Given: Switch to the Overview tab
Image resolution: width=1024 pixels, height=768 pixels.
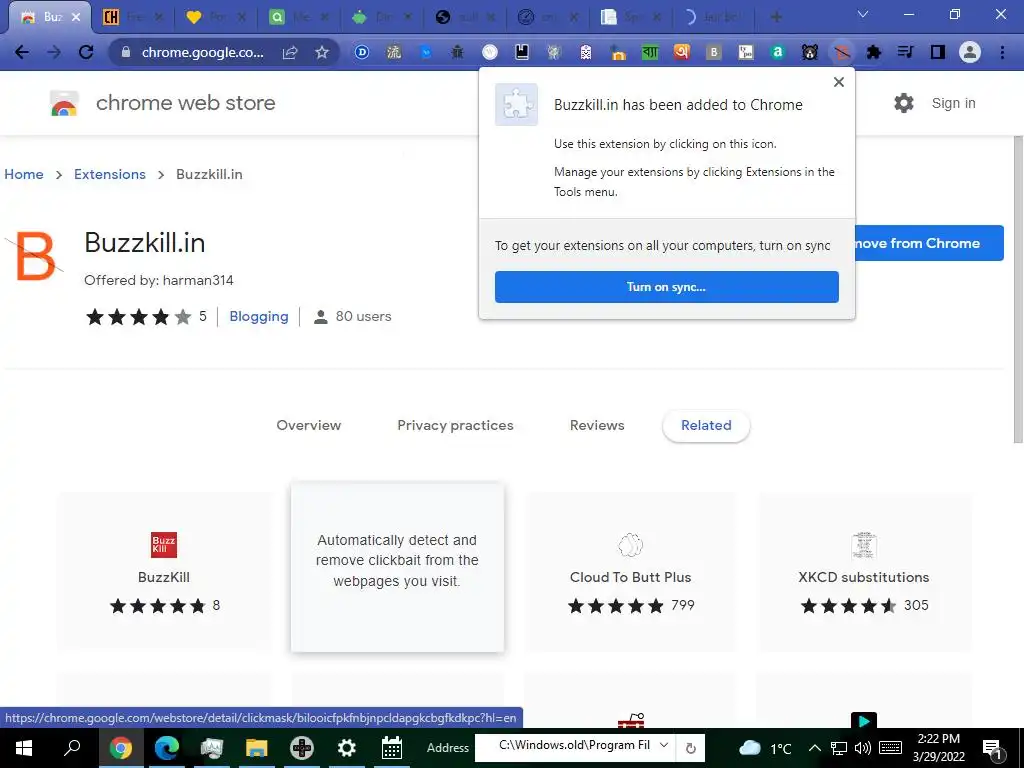Looking at the screenshot, I should click(x=309, y=425).
